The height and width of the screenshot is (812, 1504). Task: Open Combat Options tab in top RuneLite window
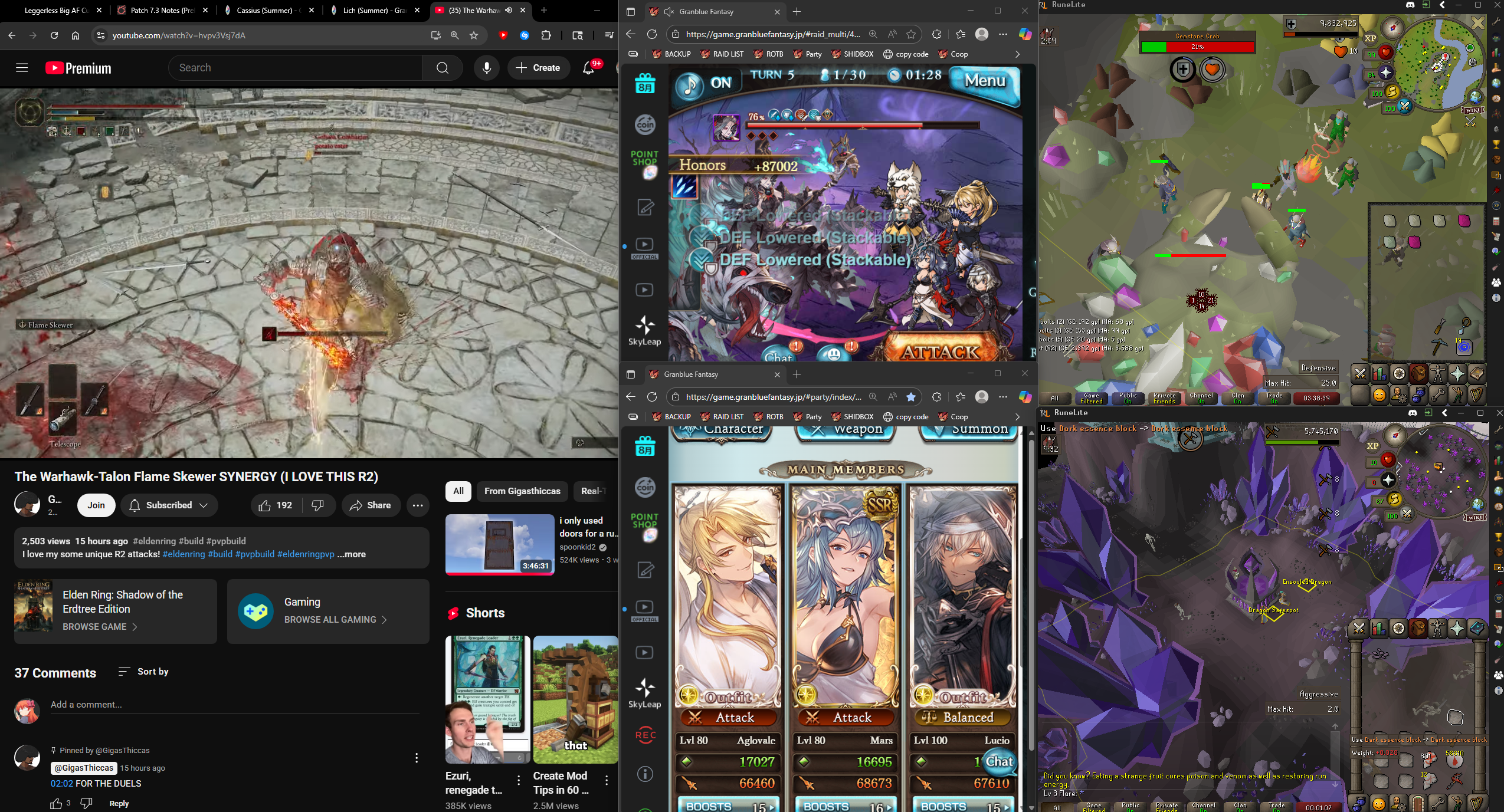click(x=1360, y=373)
